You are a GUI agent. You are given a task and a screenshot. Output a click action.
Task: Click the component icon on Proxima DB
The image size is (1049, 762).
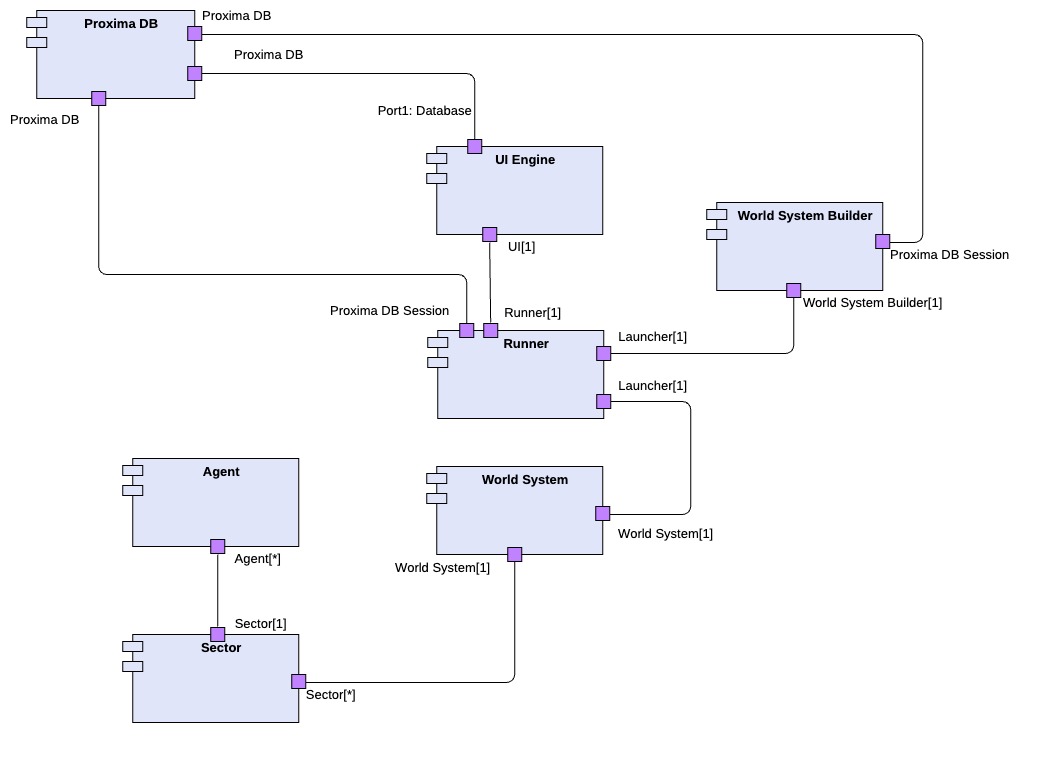[37, 33]
